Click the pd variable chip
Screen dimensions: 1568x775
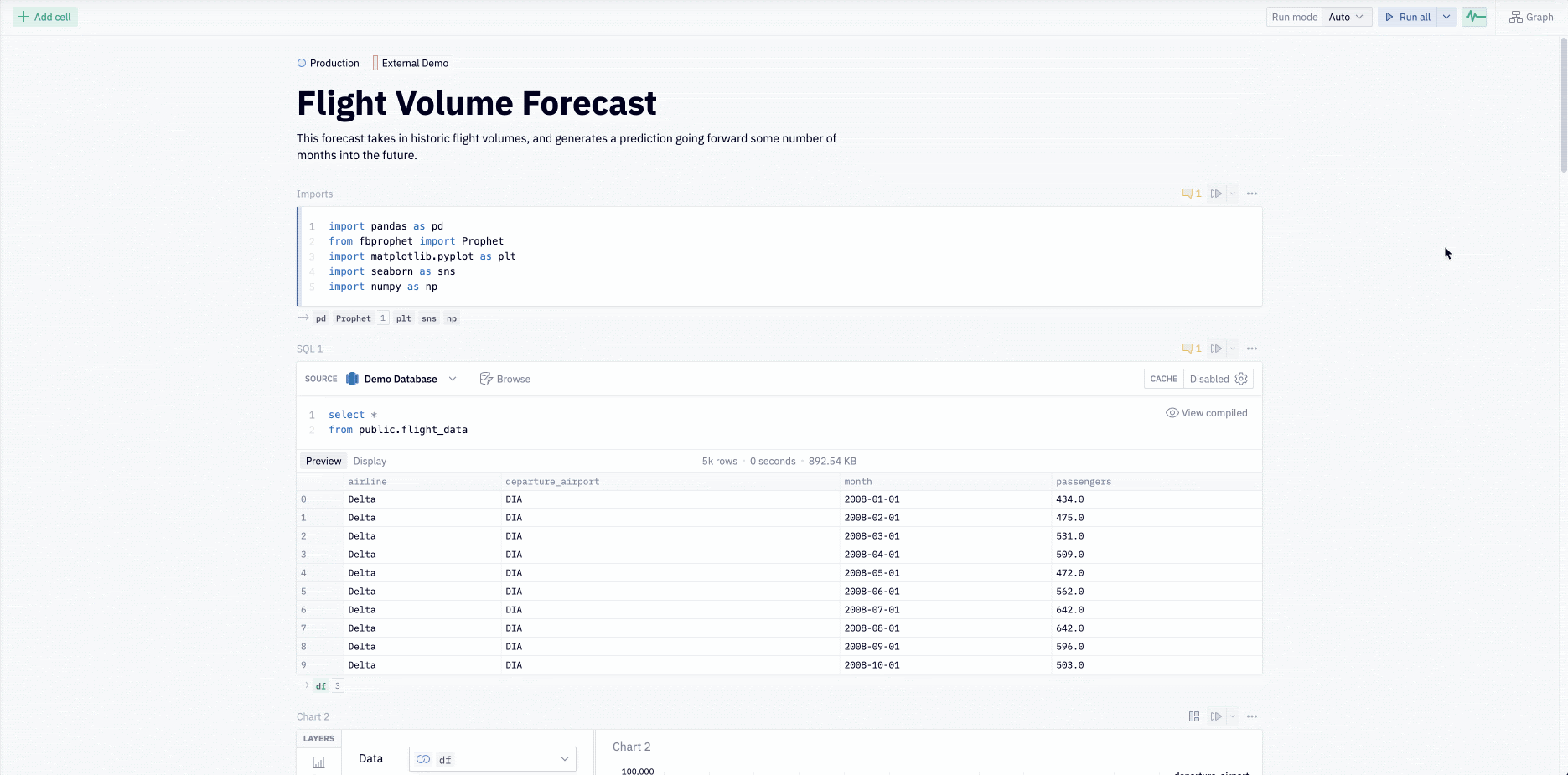[321, 318]
